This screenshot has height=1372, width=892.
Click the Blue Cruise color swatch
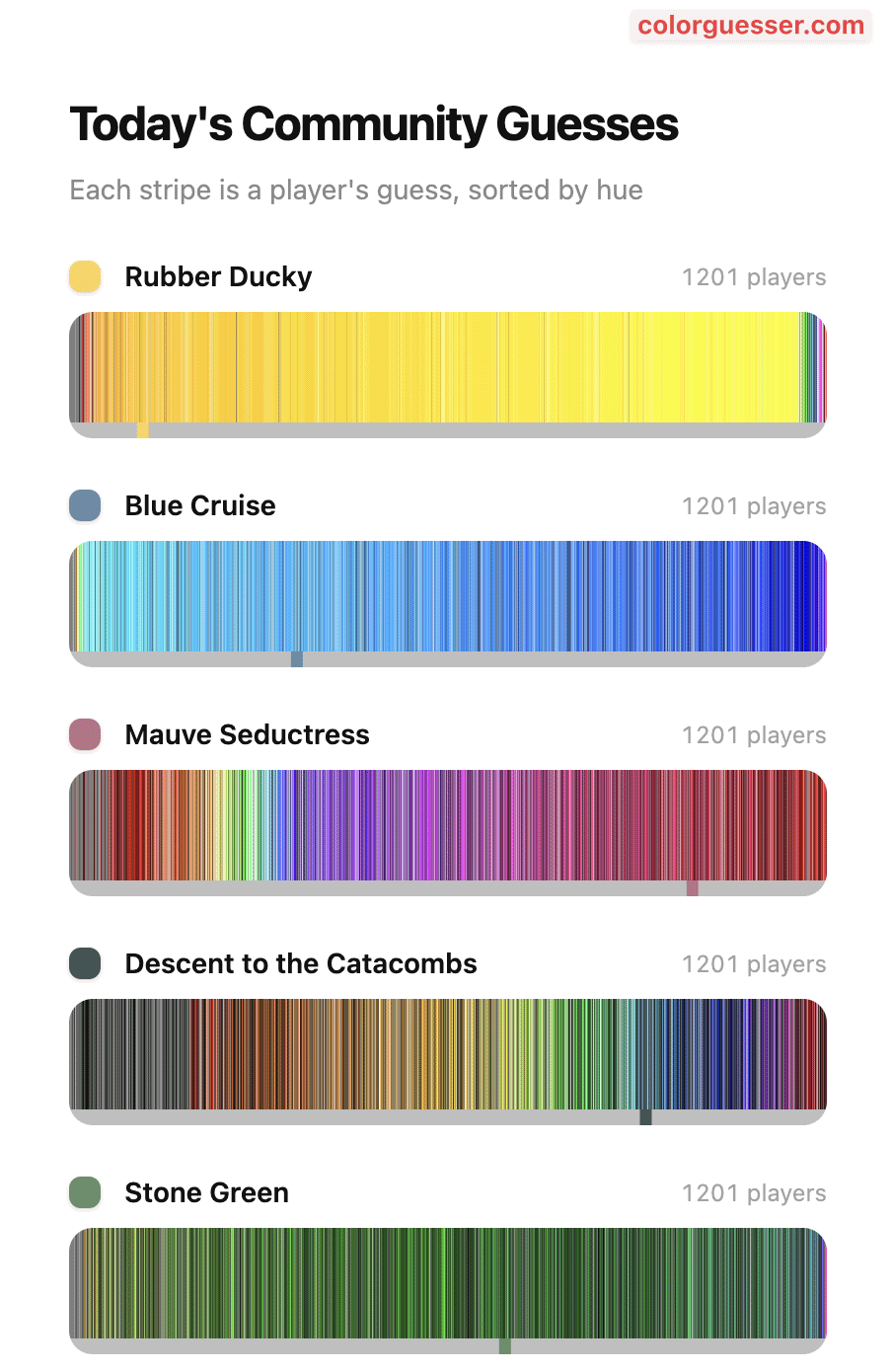[85, 505]
